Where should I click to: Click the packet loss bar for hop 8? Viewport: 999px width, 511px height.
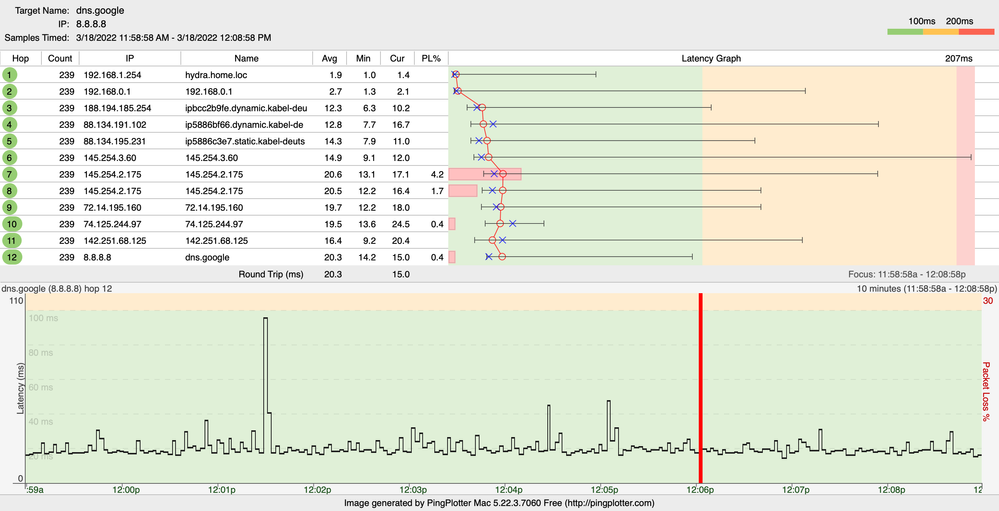(463, 191)
